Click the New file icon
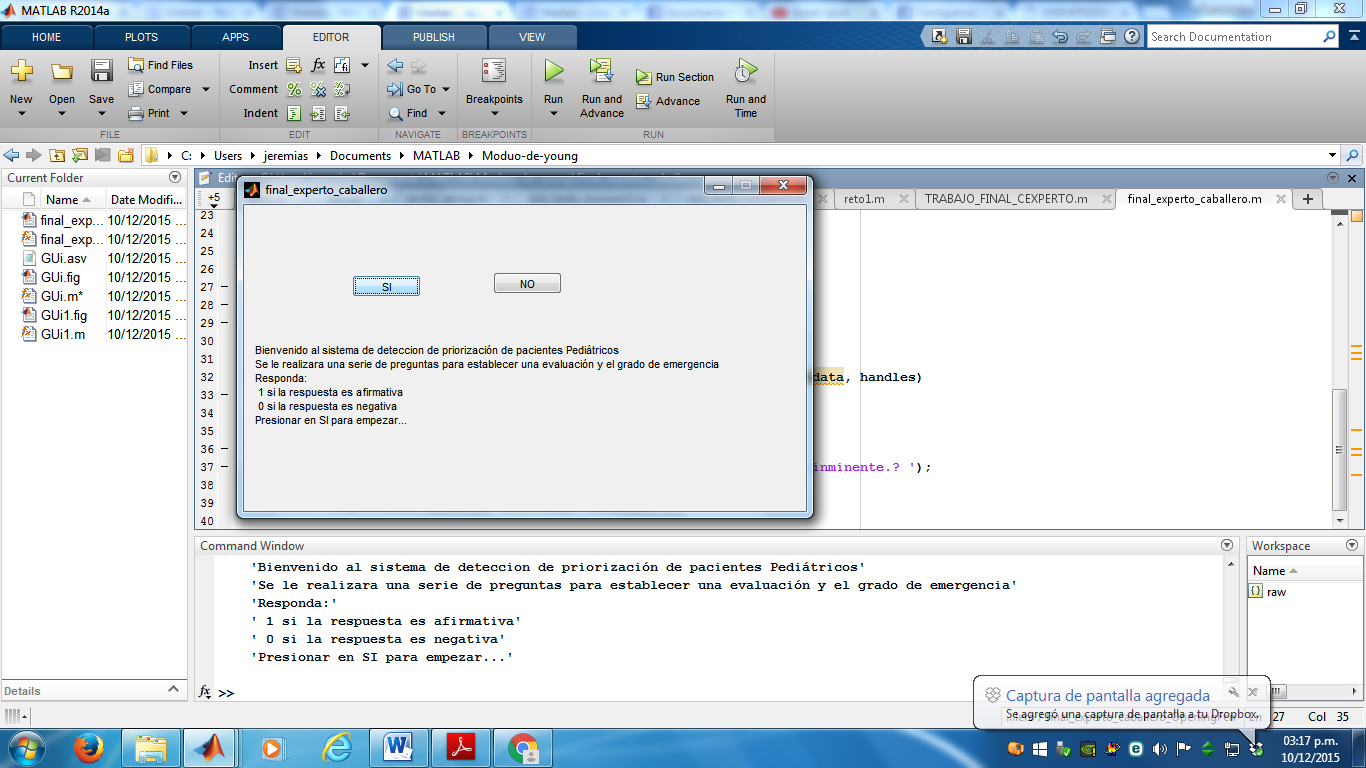Viewport: 1366px width, 768px height. coord(21,71)
